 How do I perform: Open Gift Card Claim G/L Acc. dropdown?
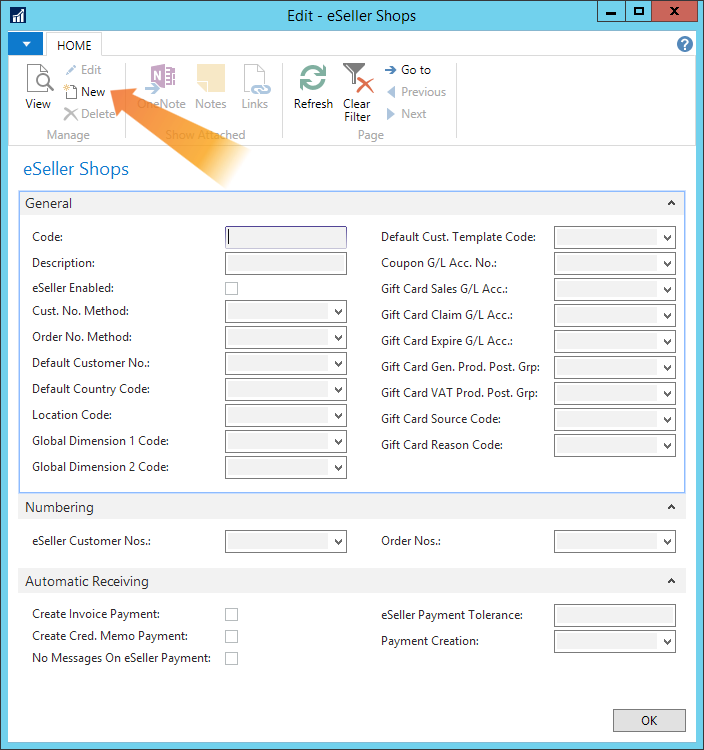pyautogui.click(x=668, y=316)
